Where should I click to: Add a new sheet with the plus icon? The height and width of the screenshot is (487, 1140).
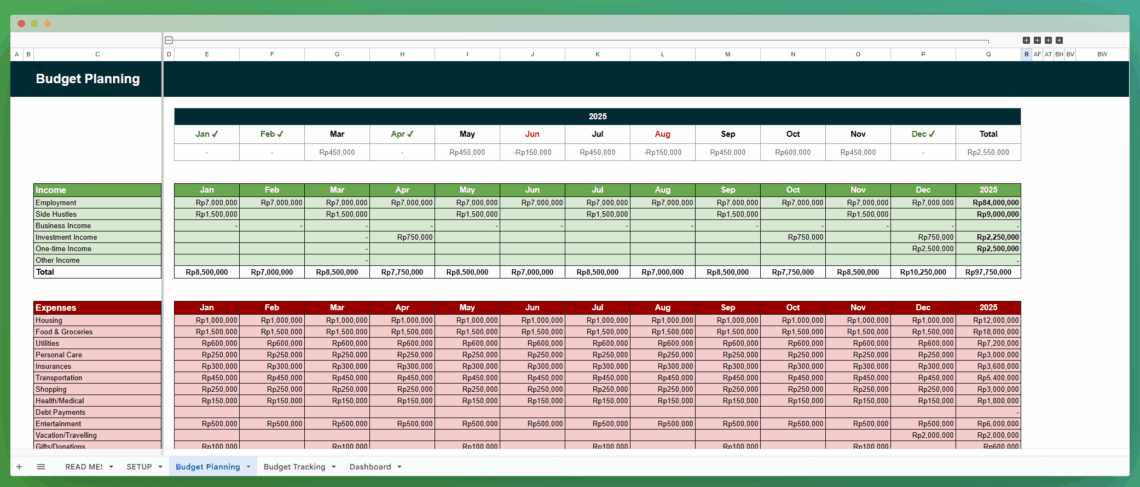pos(19,467)
